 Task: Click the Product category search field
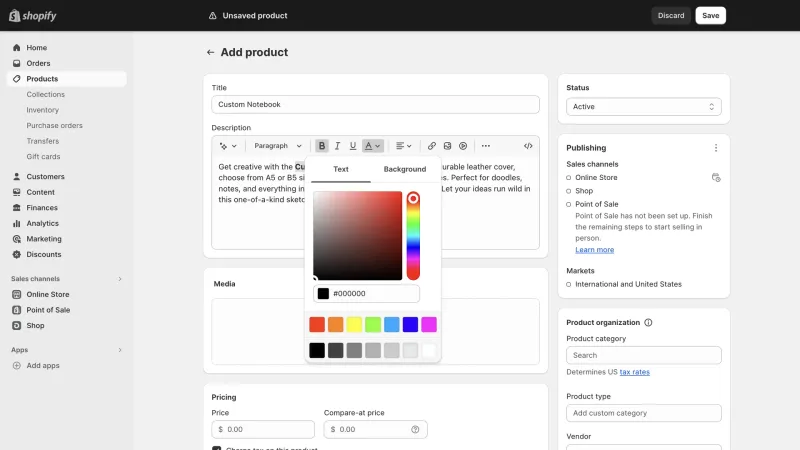644,356
